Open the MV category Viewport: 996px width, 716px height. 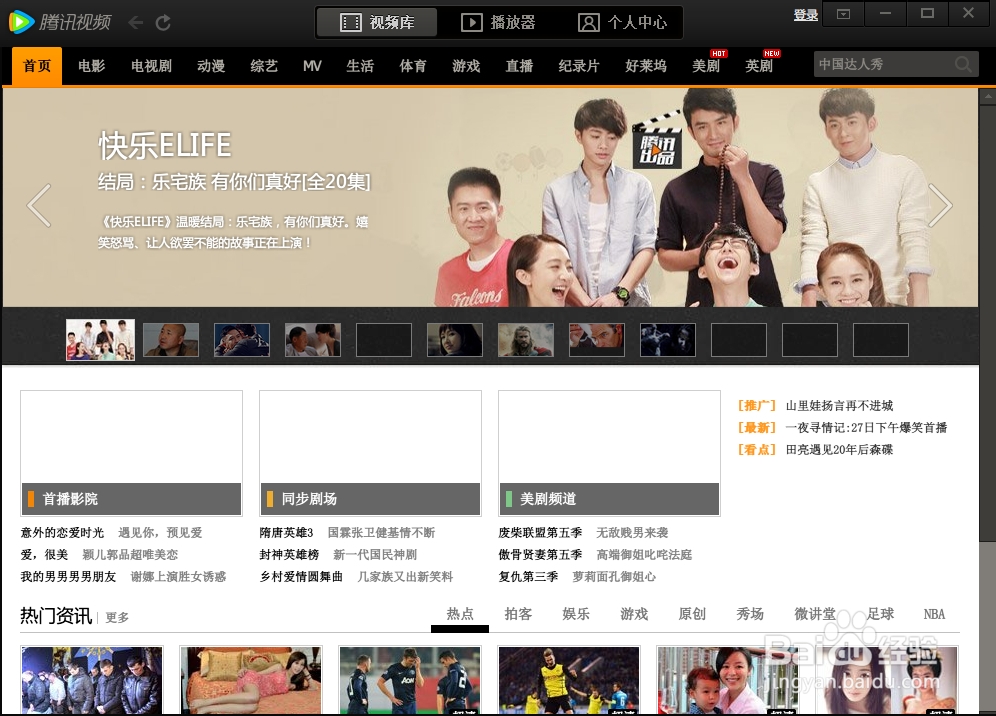[x=313, y=66]
